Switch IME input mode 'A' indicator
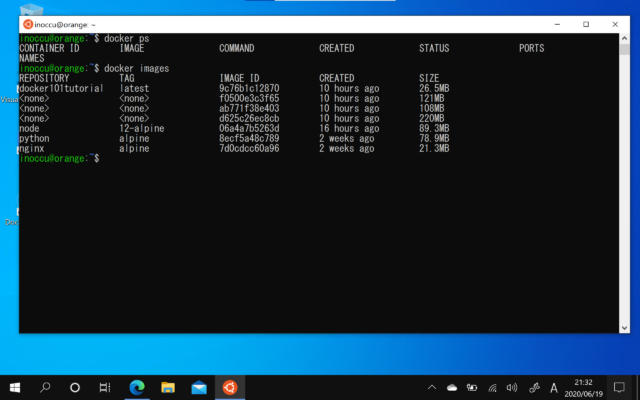This screenshot has height=400, width=640. pyautogui.click(x=553, y=388)
